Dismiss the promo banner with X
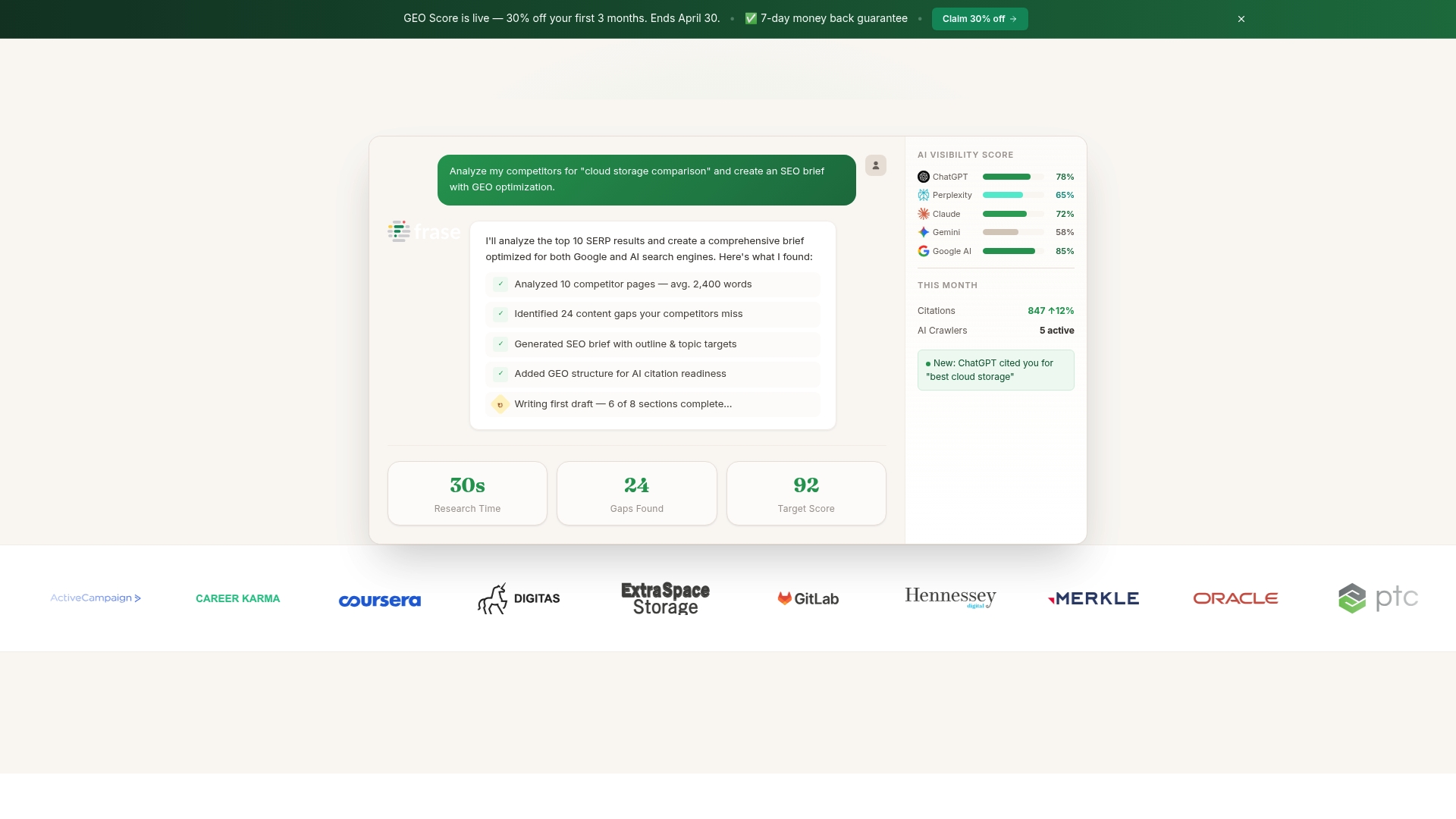Viewport: 1456px width, 819px height. pyautogui.click(x=1241, y=19)
